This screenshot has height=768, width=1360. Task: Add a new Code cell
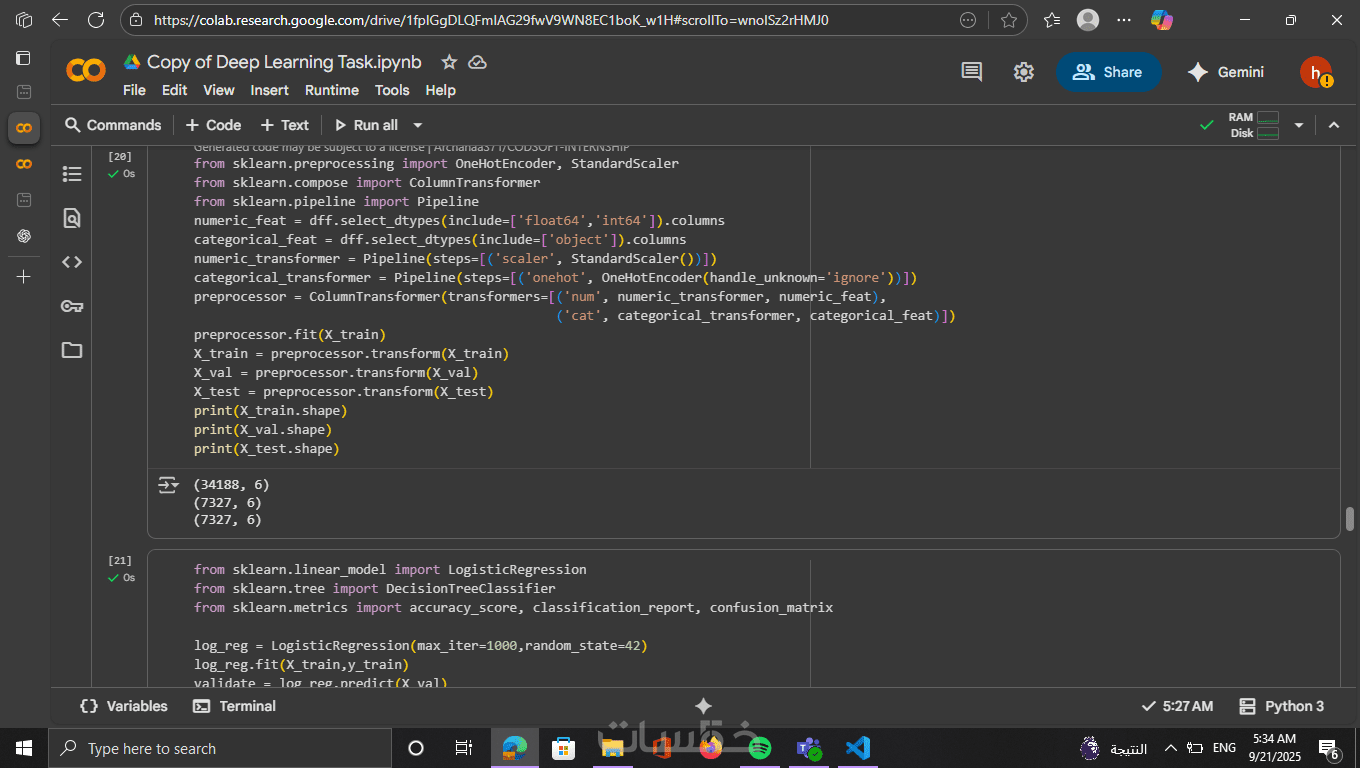[213, 125]
